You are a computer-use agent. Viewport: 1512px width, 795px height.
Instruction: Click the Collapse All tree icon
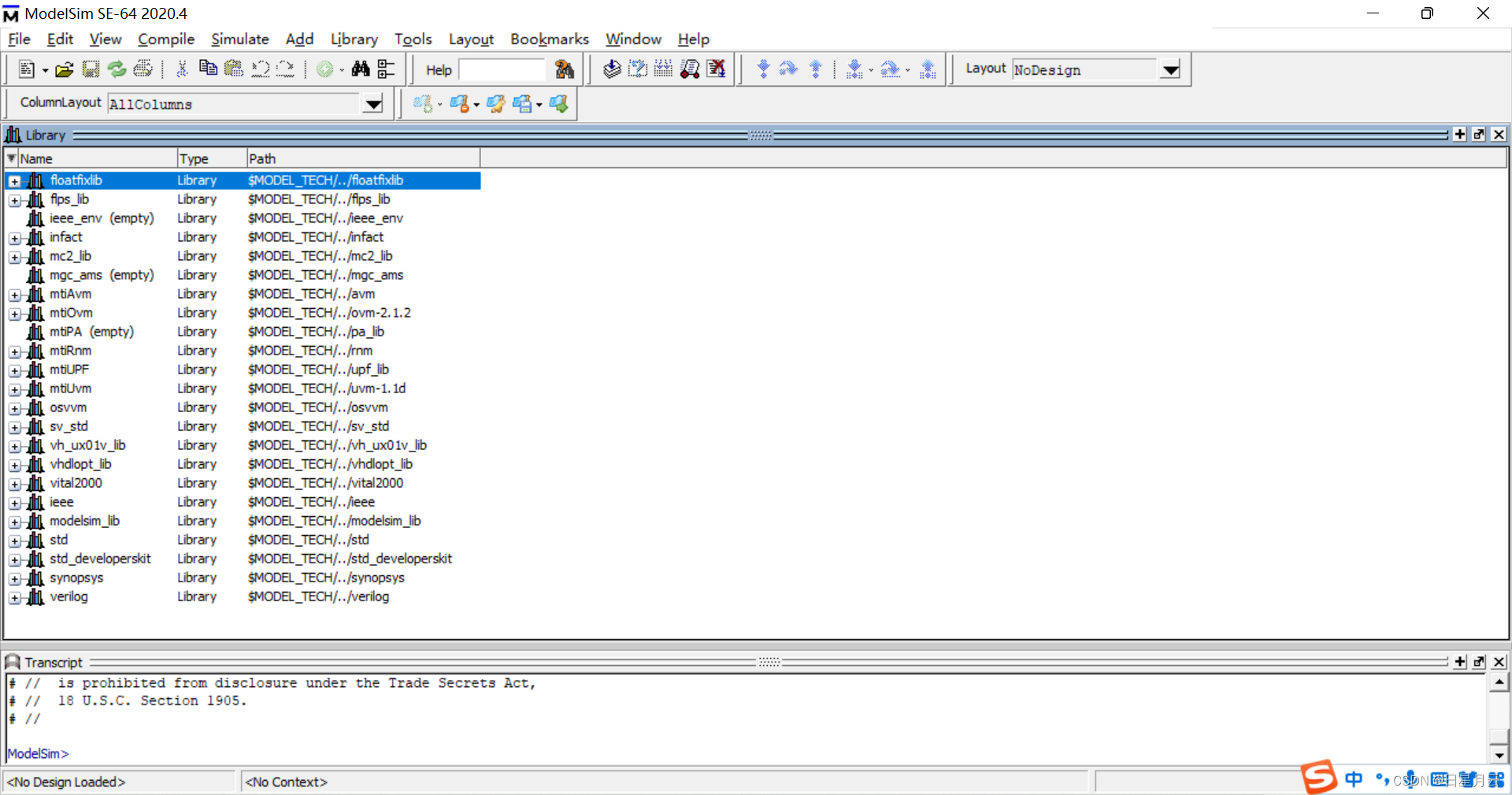coord(386,69)
